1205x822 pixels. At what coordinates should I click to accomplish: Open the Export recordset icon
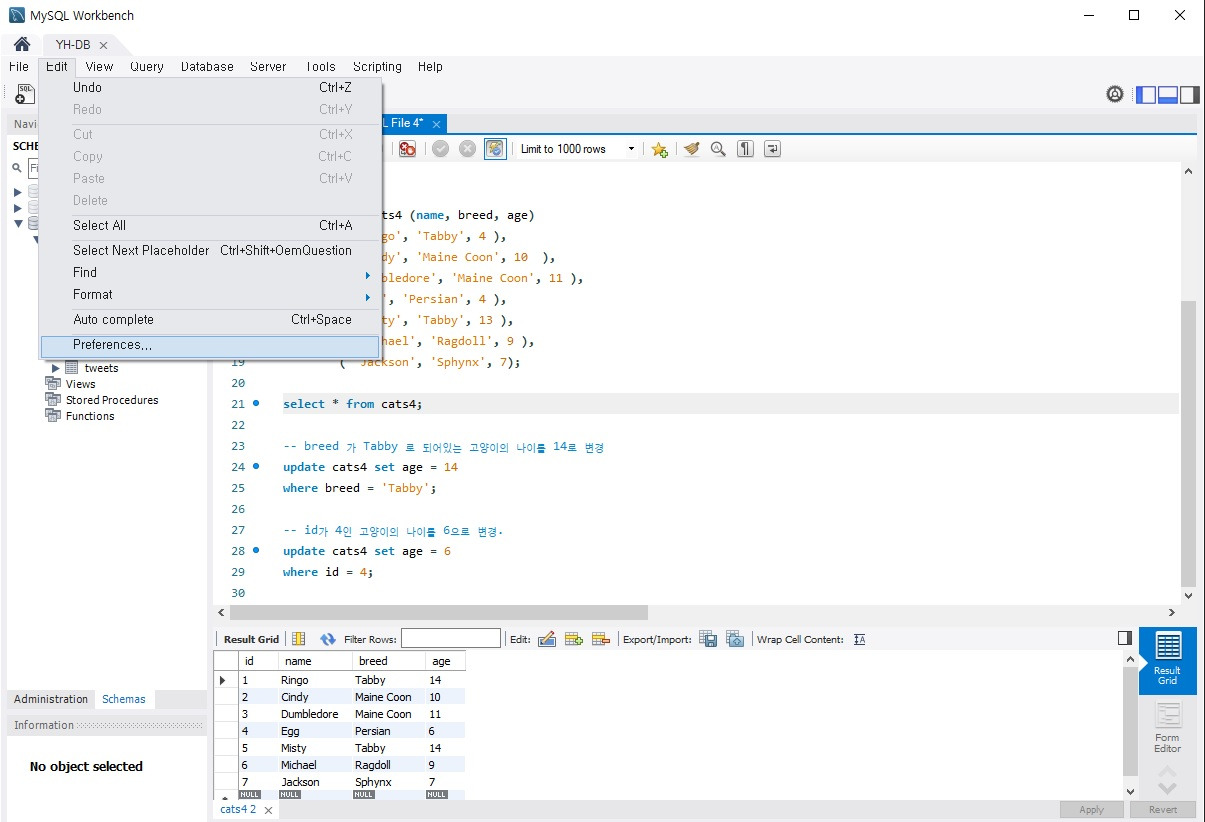tap(708, 638)
